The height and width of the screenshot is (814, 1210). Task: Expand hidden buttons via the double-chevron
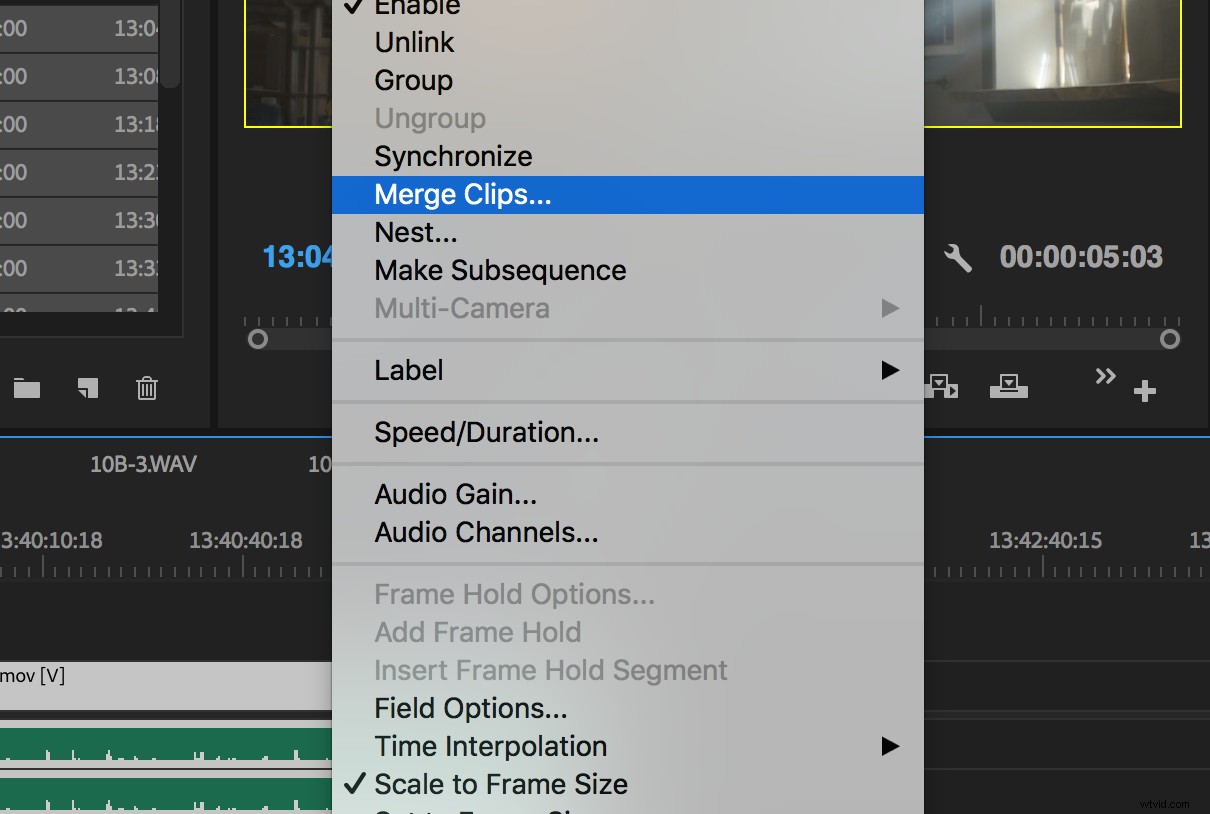tap(1105, 377)
